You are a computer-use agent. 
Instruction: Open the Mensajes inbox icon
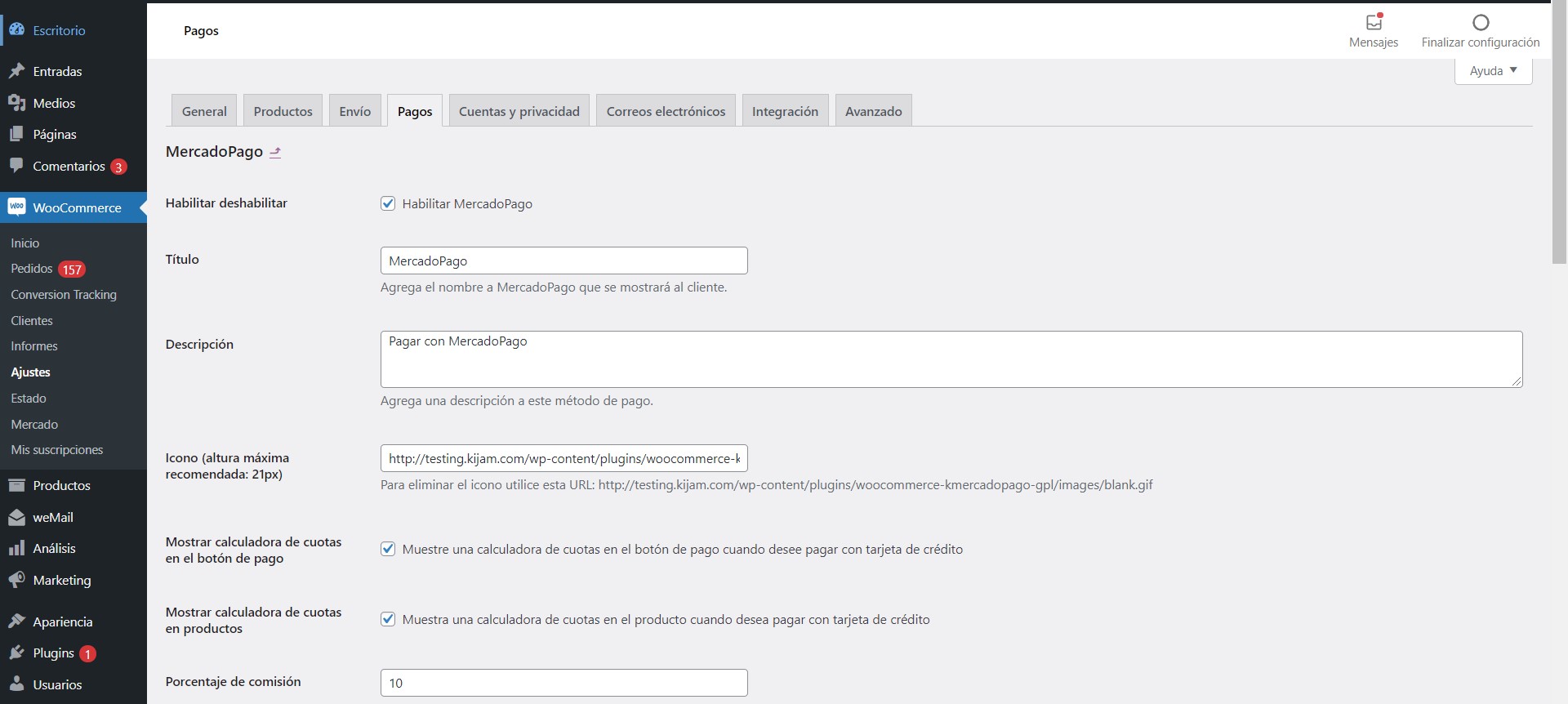pos(1374,22)
